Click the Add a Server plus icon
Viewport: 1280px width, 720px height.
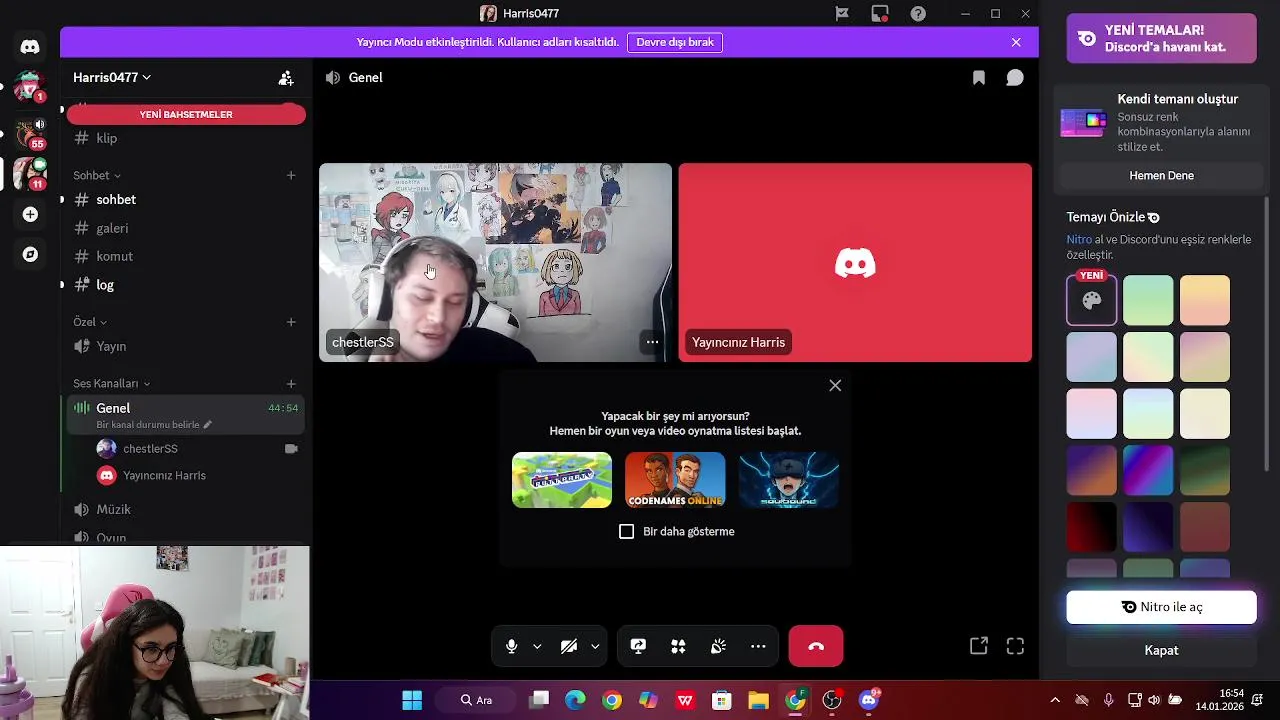(30, 214)
